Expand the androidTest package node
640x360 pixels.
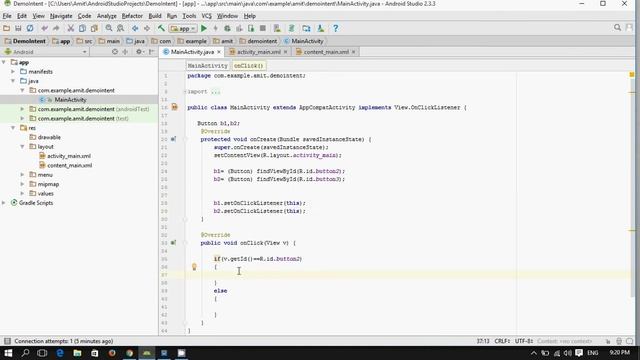tap(22, 109)
